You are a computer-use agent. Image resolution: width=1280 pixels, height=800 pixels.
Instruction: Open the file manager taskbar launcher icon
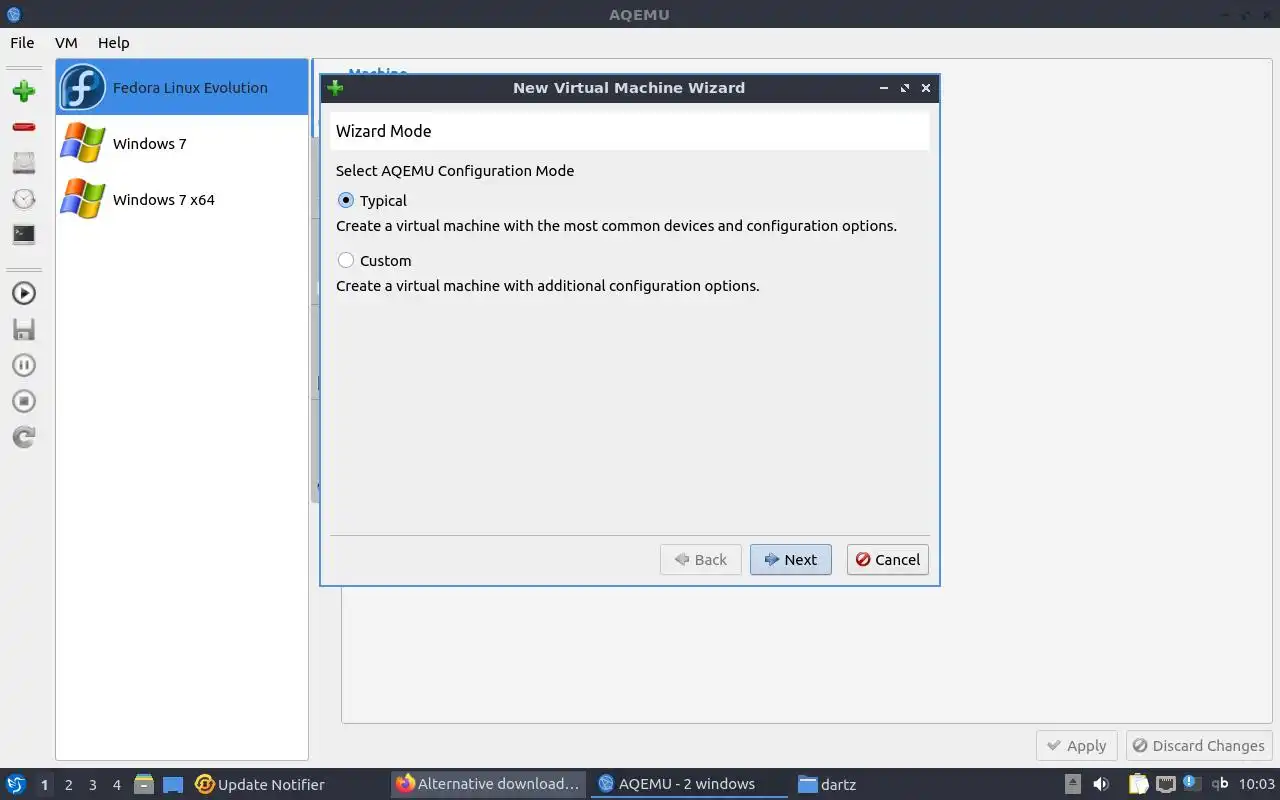[144, 784]
